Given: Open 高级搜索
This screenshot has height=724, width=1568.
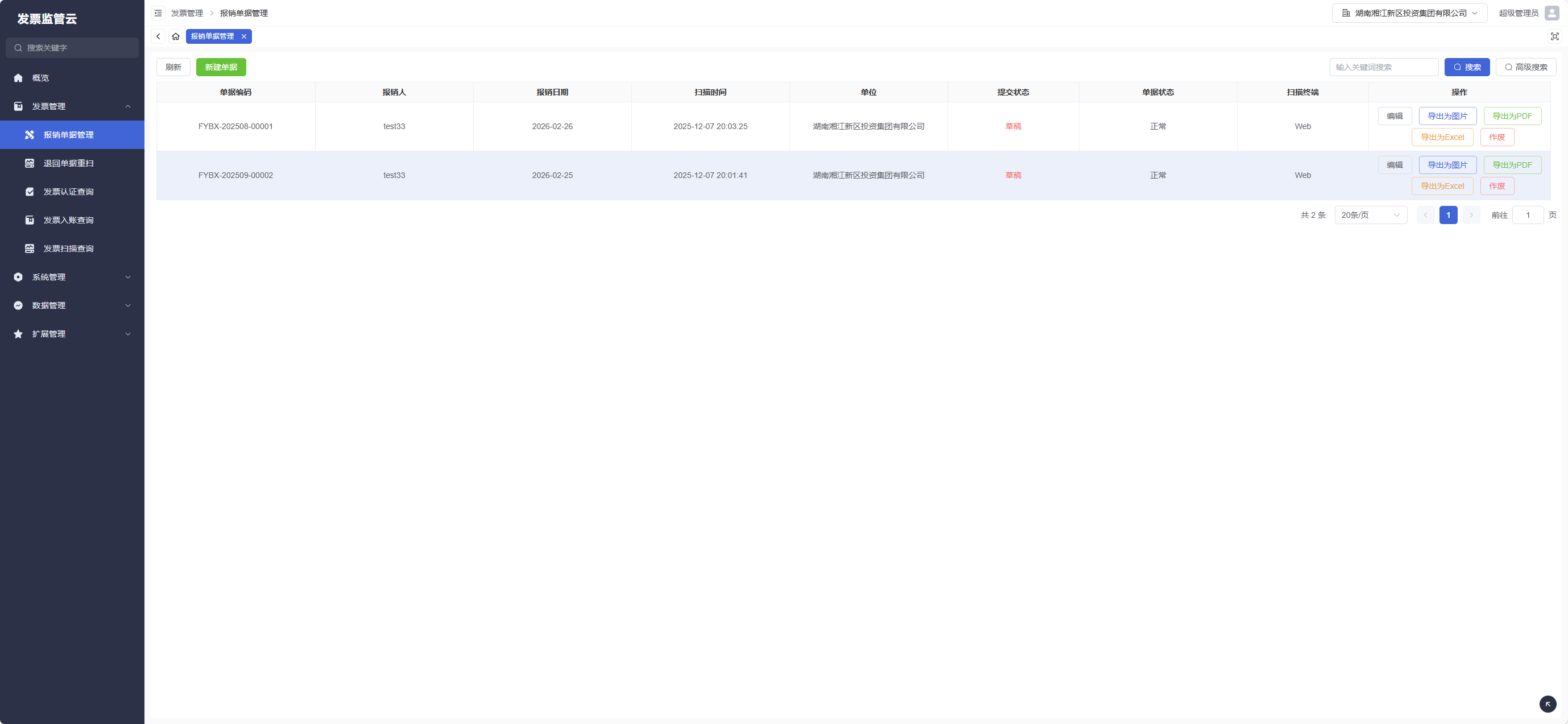Looking at the screenshot, I should click(1526, 67).
